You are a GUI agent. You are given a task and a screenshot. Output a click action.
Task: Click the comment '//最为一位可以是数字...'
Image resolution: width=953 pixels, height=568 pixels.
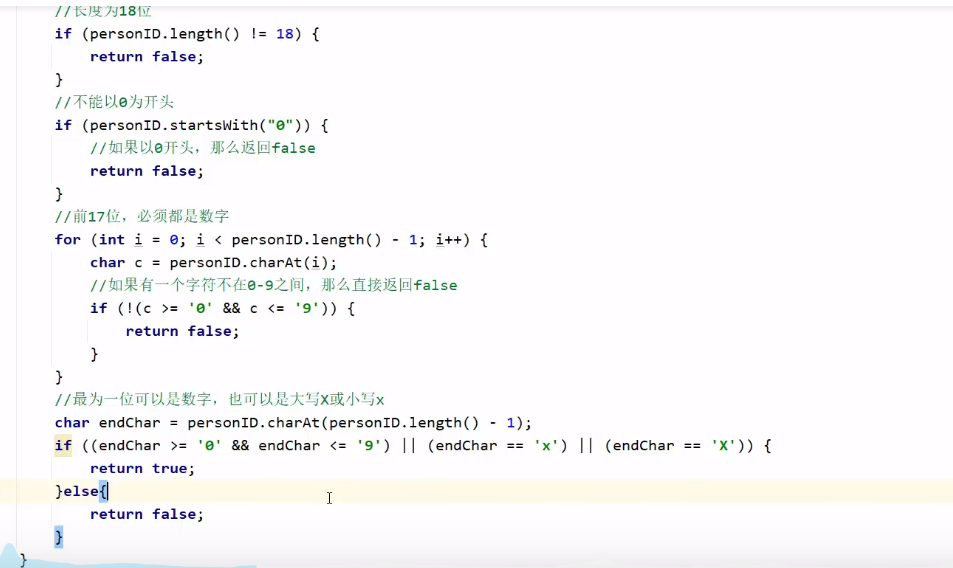click(219, 399)
